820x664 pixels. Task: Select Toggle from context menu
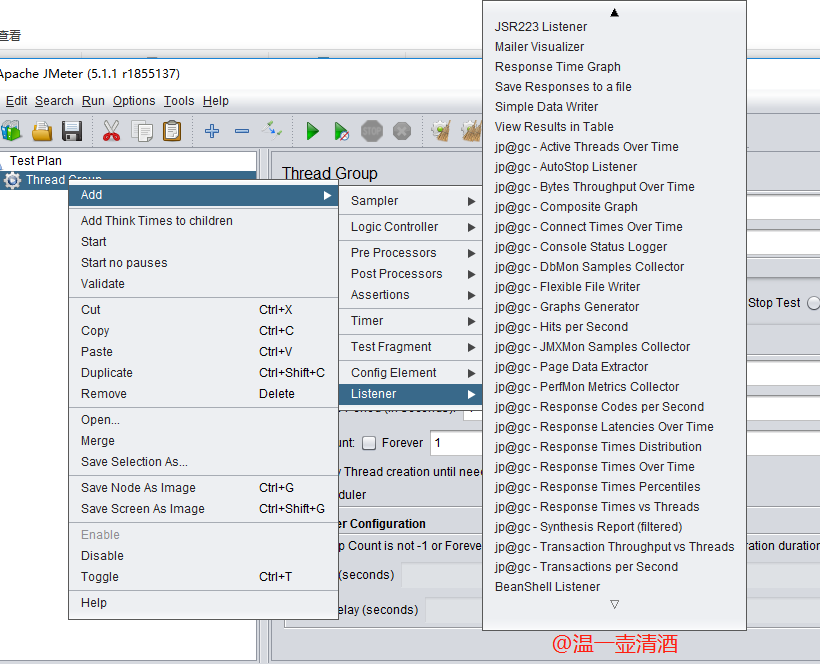coord(203,577)
